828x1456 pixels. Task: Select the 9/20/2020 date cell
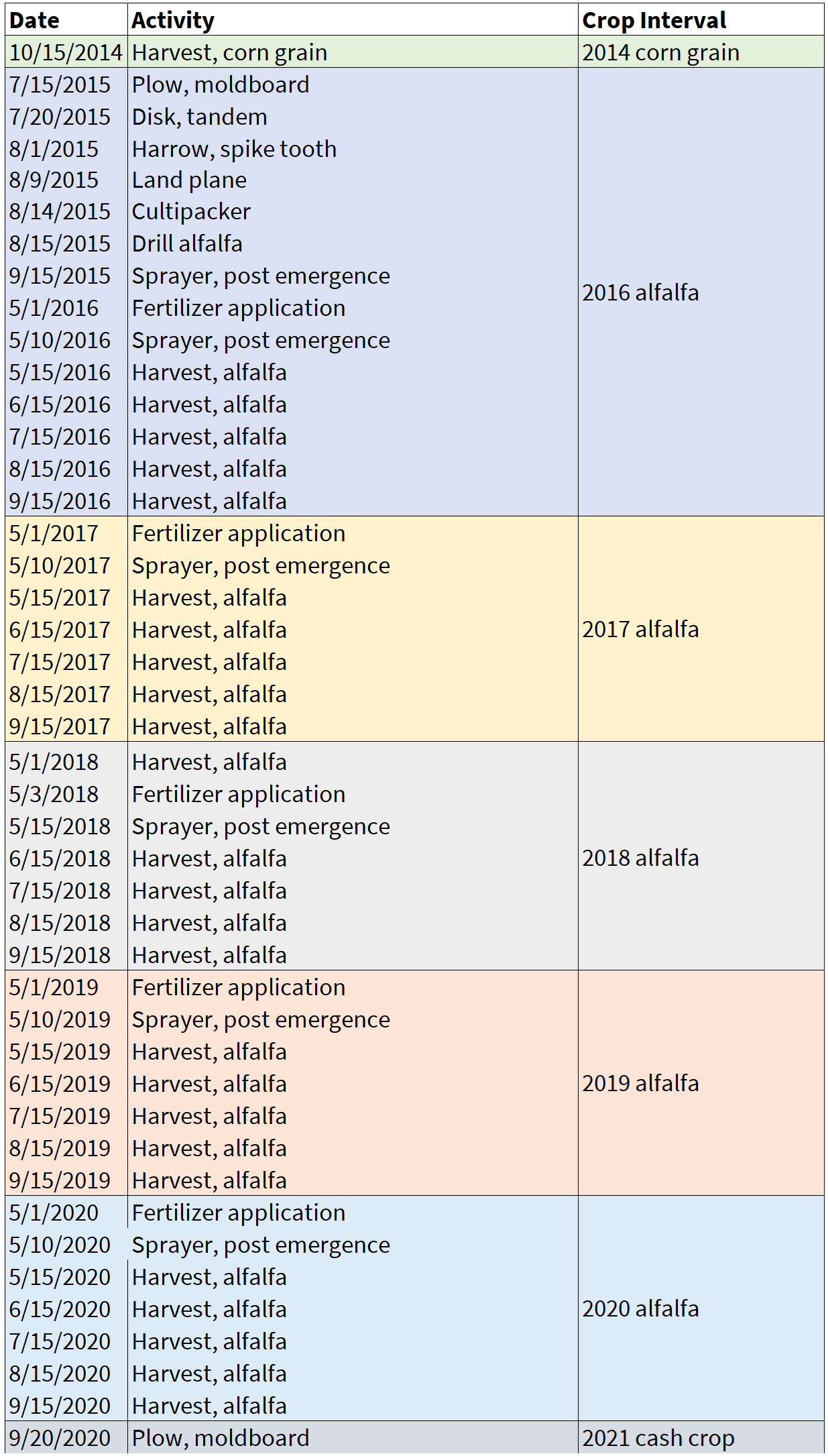60,1438
